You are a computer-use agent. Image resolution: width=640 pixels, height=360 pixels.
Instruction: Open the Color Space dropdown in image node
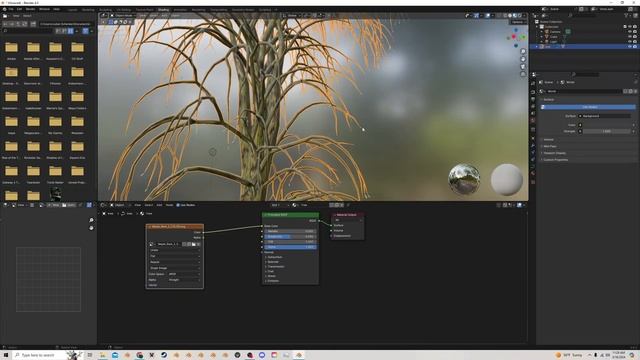click(x=184, y=274)
